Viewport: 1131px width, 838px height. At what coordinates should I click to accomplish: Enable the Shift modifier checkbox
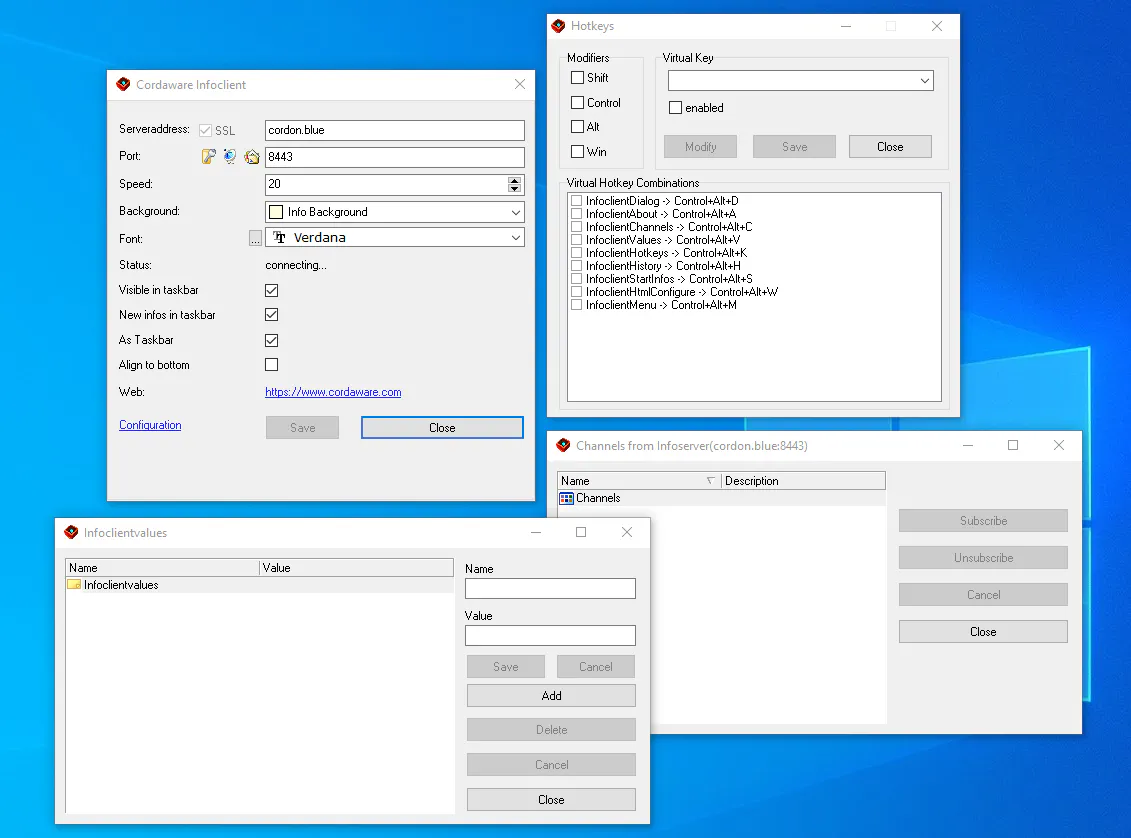tap(580, 77)
